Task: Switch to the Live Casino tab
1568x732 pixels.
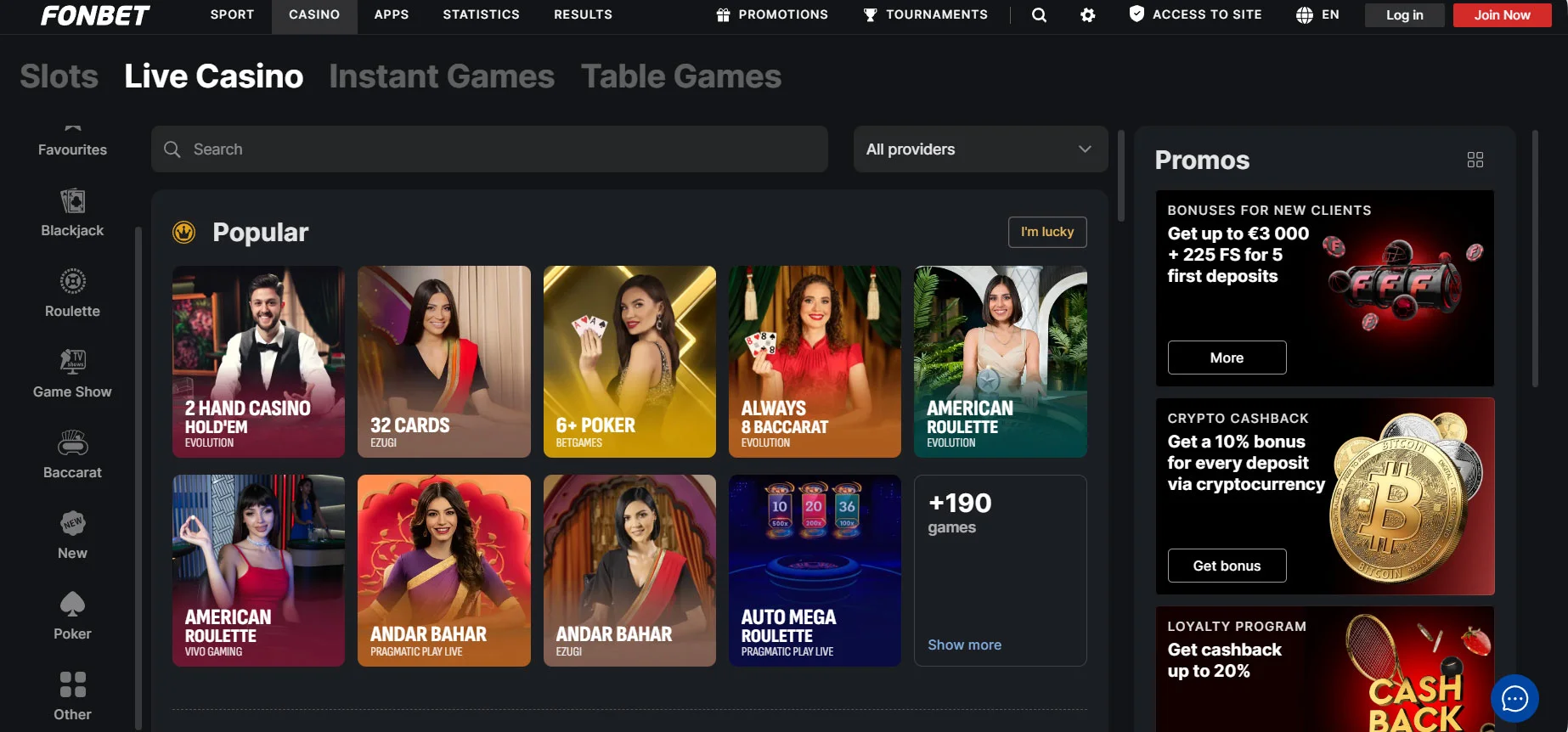Action: pyautogui.click(x=213, y=76)
